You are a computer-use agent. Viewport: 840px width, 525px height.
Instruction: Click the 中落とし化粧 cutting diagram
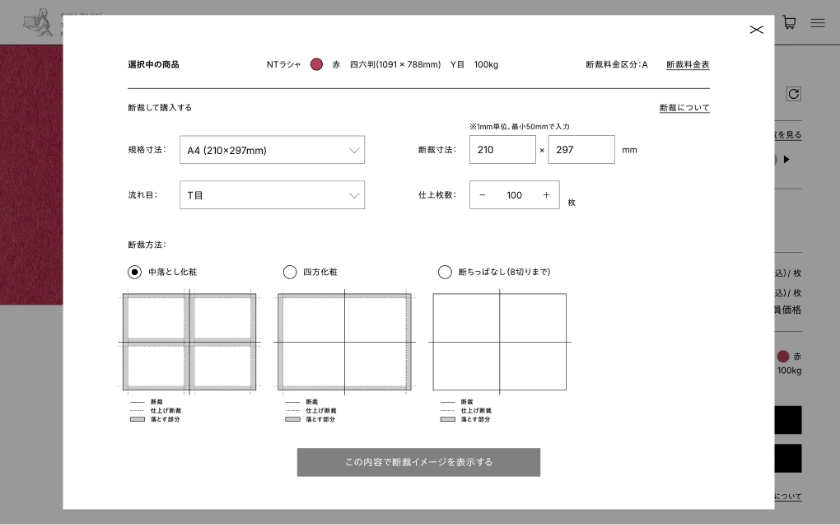190,342
